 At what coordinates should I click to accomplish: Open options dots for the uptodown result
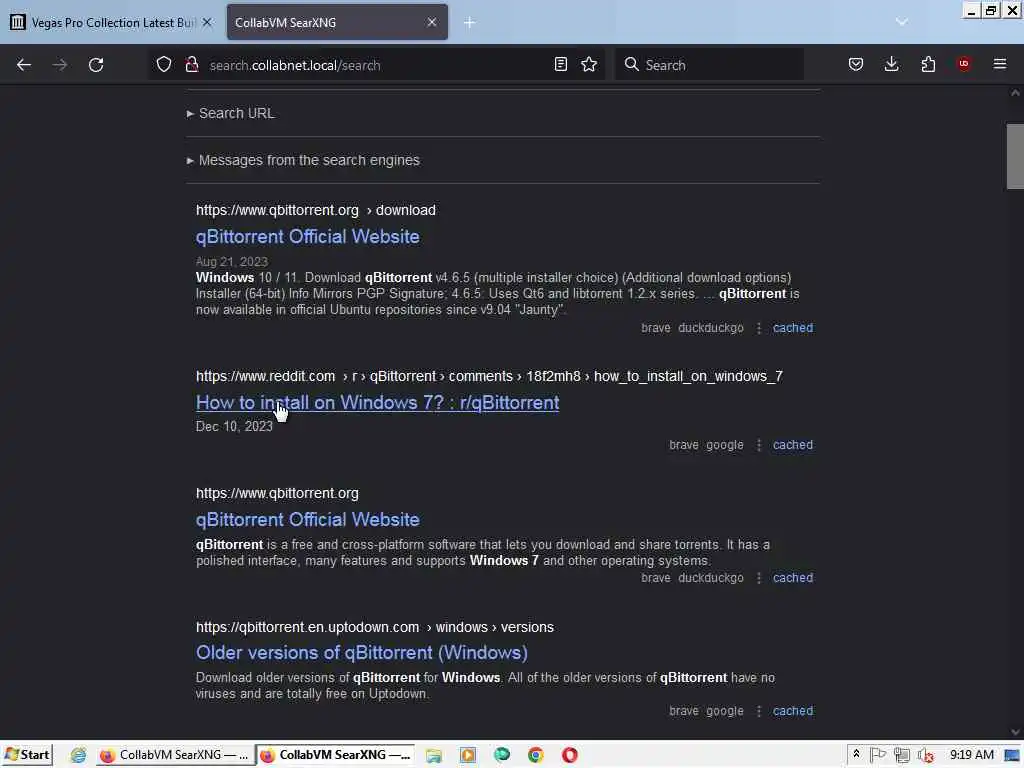(x=758, y=711)
